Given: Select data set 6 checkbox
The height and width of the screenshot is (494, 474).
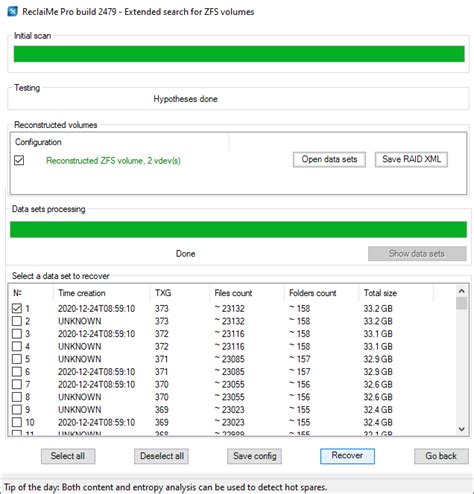Looking at the screenshot, I should (17, 372).
